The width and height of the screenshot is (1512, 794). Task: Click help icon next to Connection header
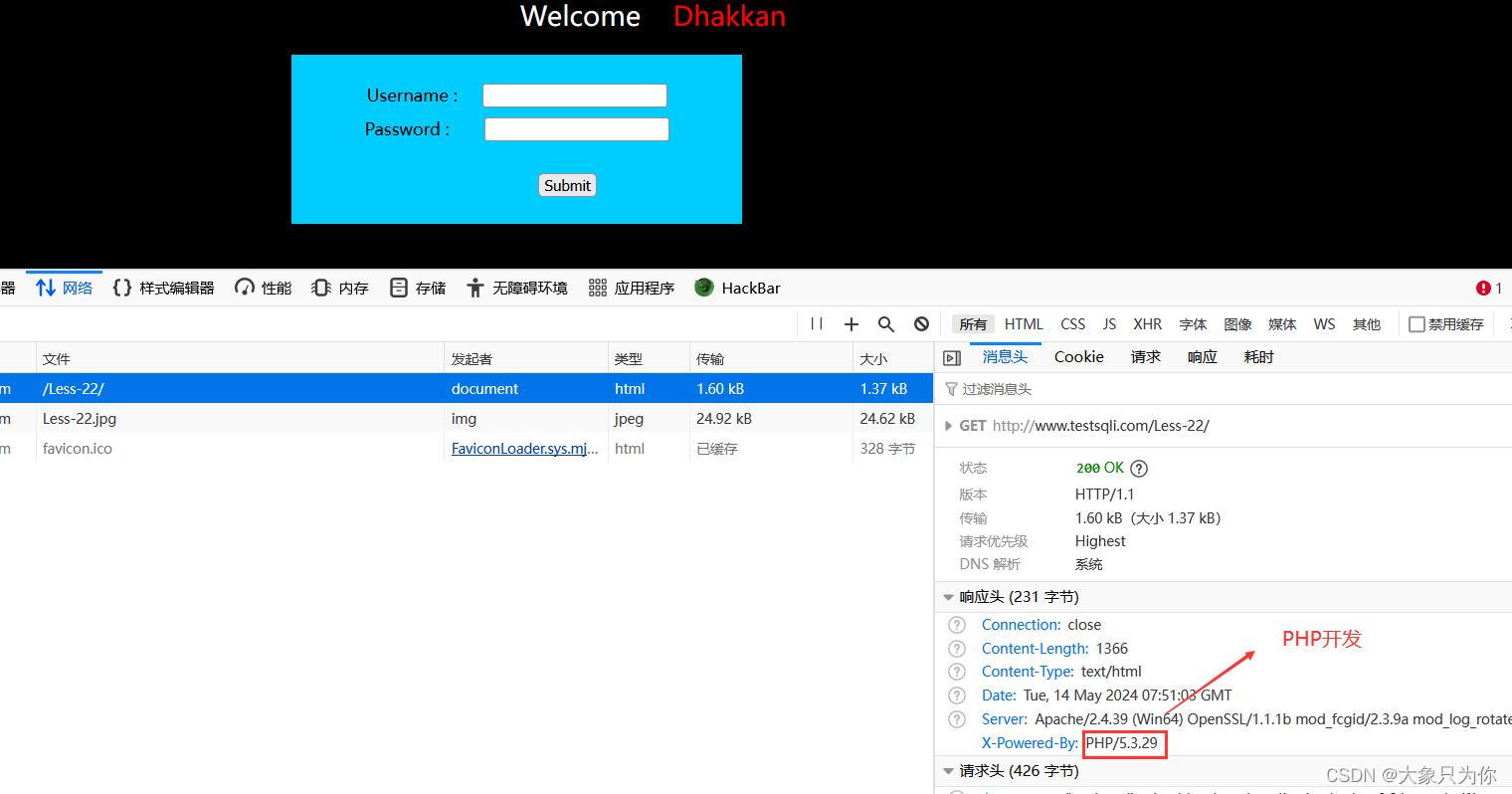957,625
